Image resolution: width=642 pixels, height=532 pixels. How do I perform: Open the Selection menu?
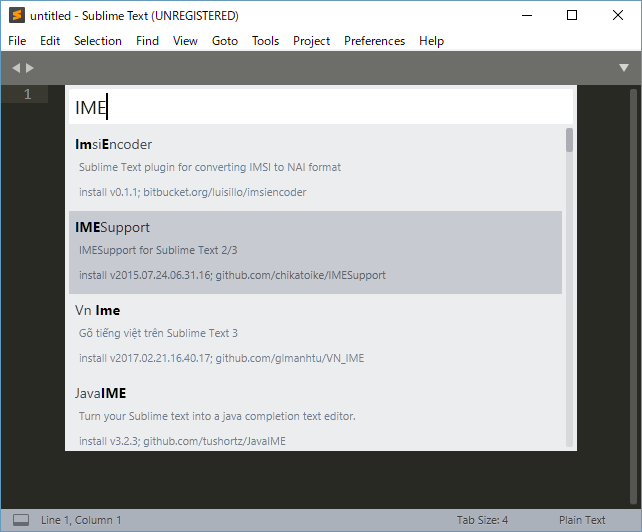(98, 41)
